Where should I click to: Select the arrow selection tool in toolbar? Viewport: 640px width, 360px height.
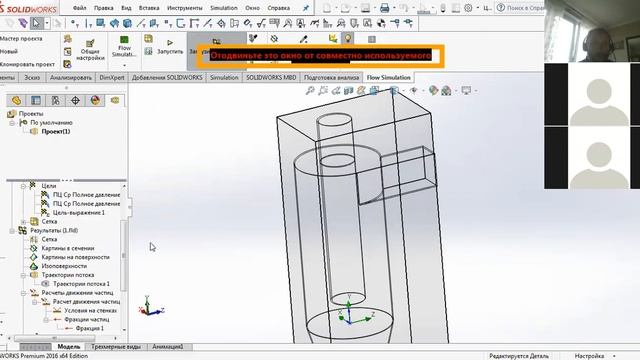[x=36, y=23]
